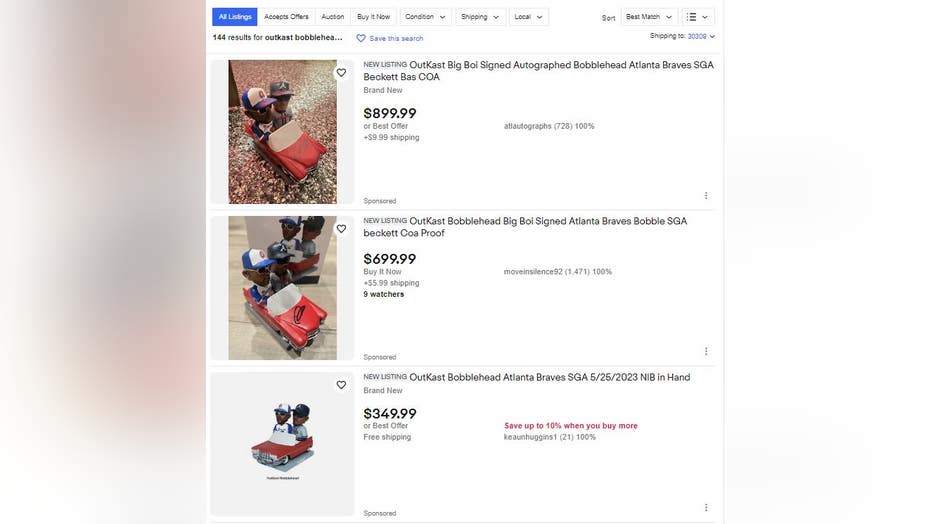Open the Best Match sort dropdown
This screenshot has height=524, width=932.
649,17
